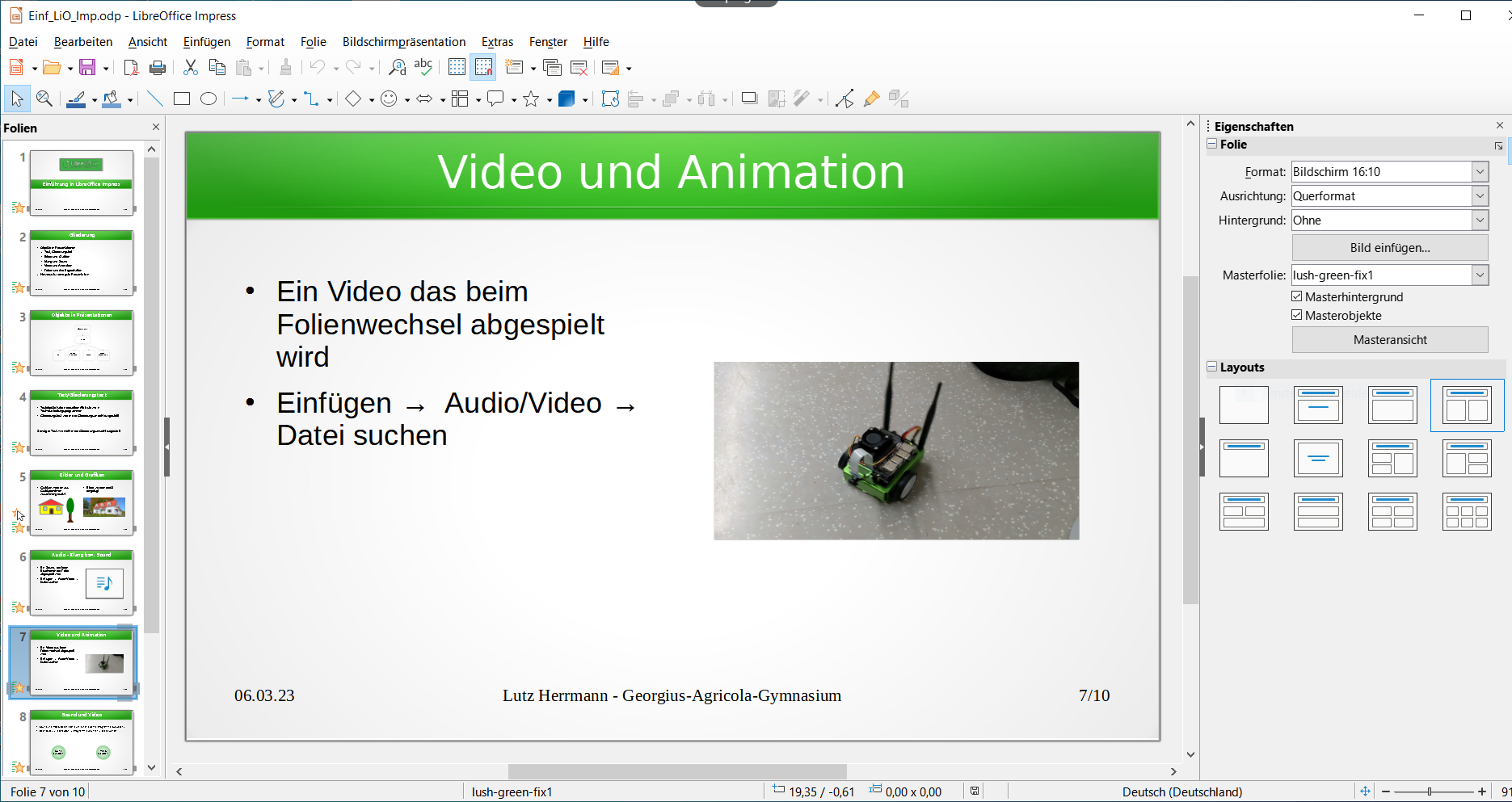This screenshot has width=1512, height=802.
Task: Open the Find and Replace icon
Action: [x=397, y=68]
